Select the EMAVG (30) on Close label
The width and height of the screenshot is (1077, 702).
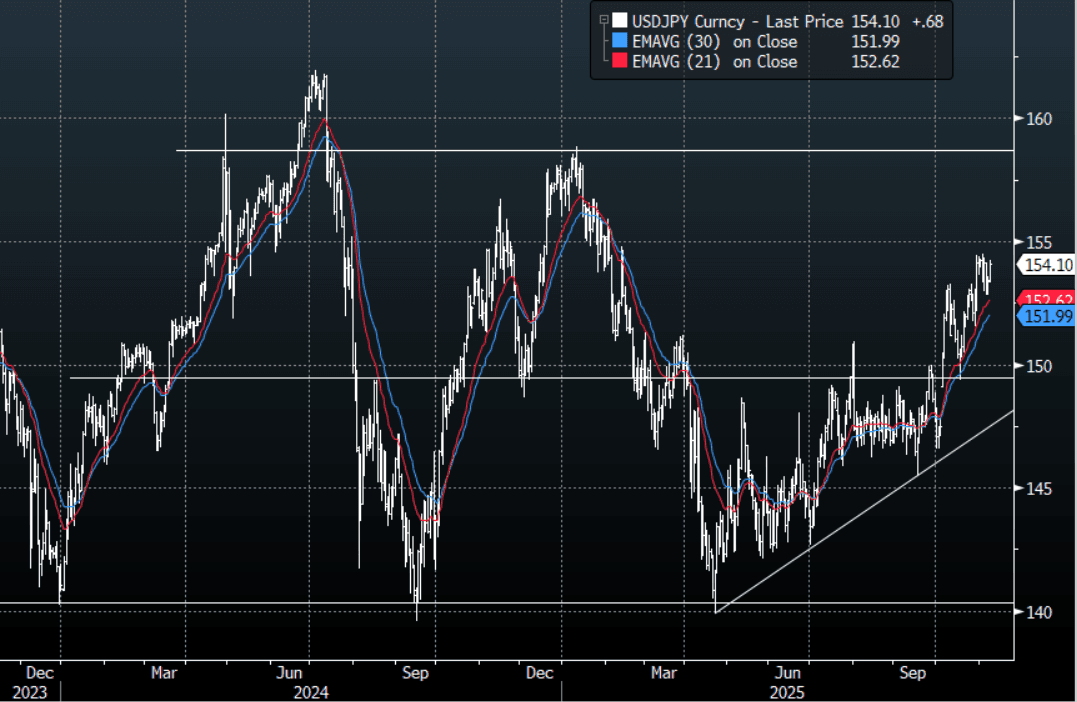(714, 42)
